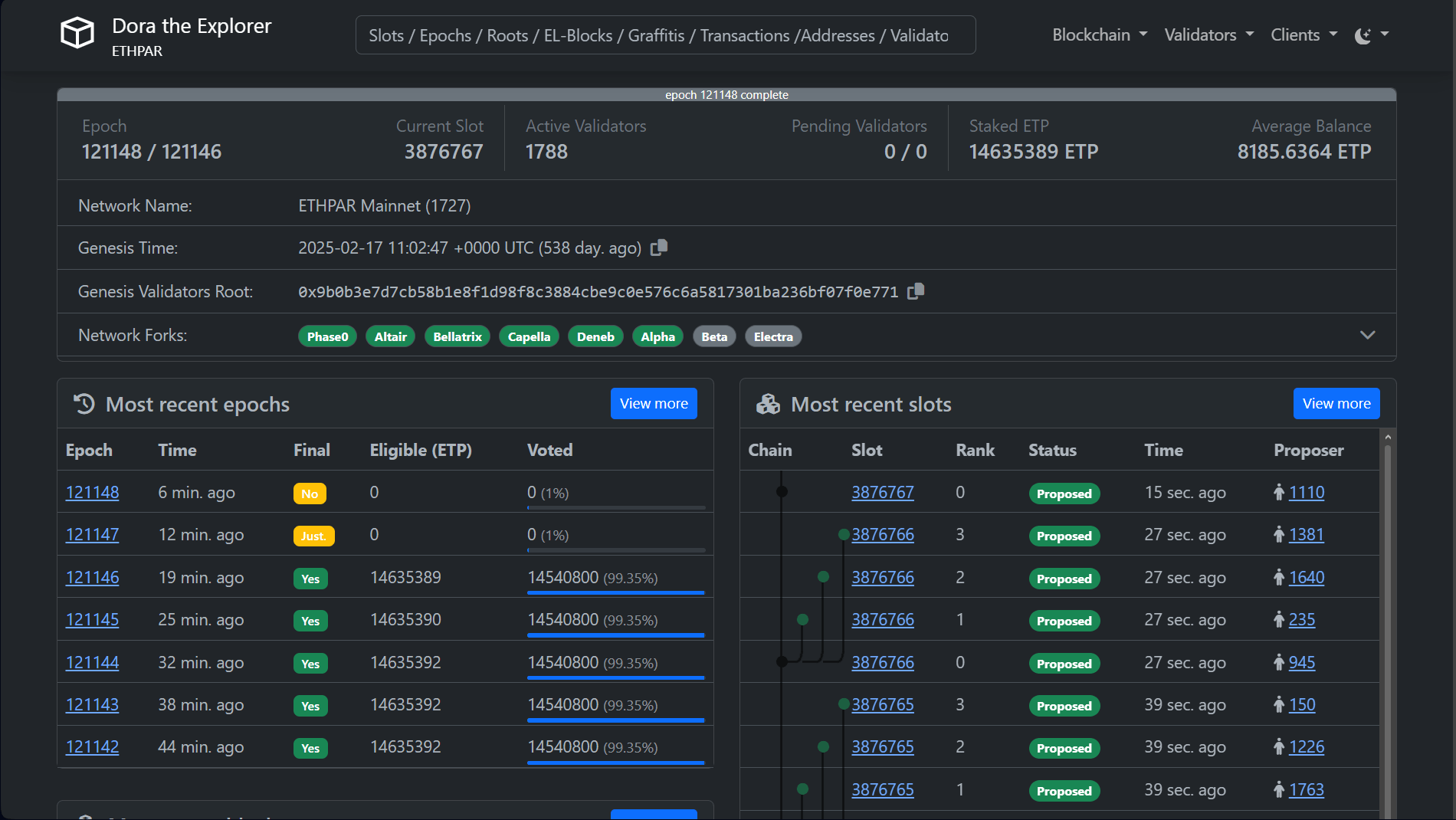The image size is (1456, 820).
Task: Click the Deneb fork badge
Action: click(x=595, y=336)
